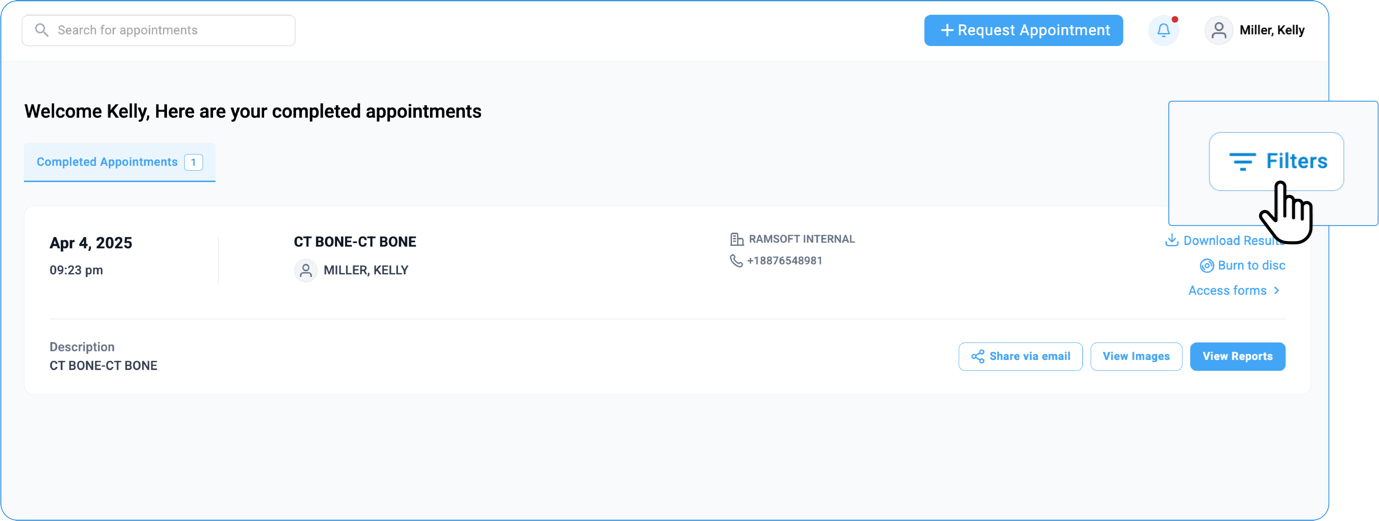Open notifications via the bell icon
This screenshot has height=521, width=1379.
click(1163, 30)
